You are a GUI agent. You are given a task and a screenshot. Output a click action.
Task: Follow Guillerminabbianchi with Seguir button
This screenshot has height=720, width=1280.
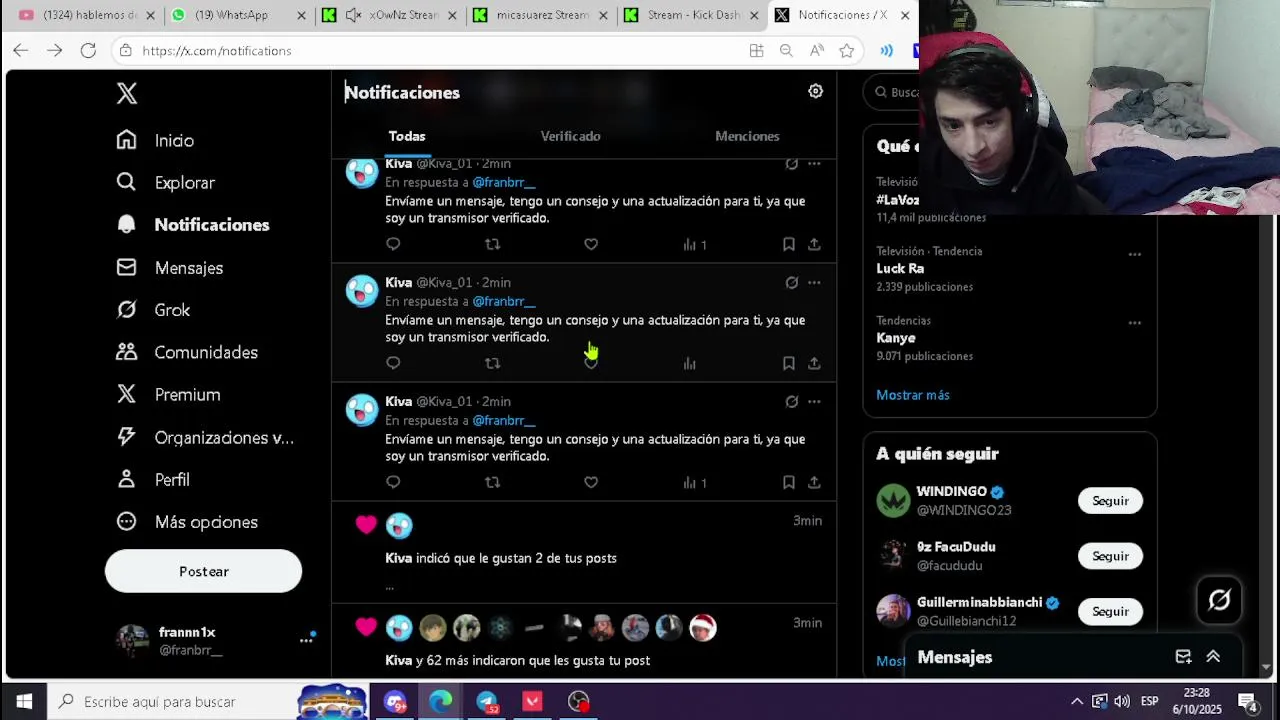click(1110, 611)
